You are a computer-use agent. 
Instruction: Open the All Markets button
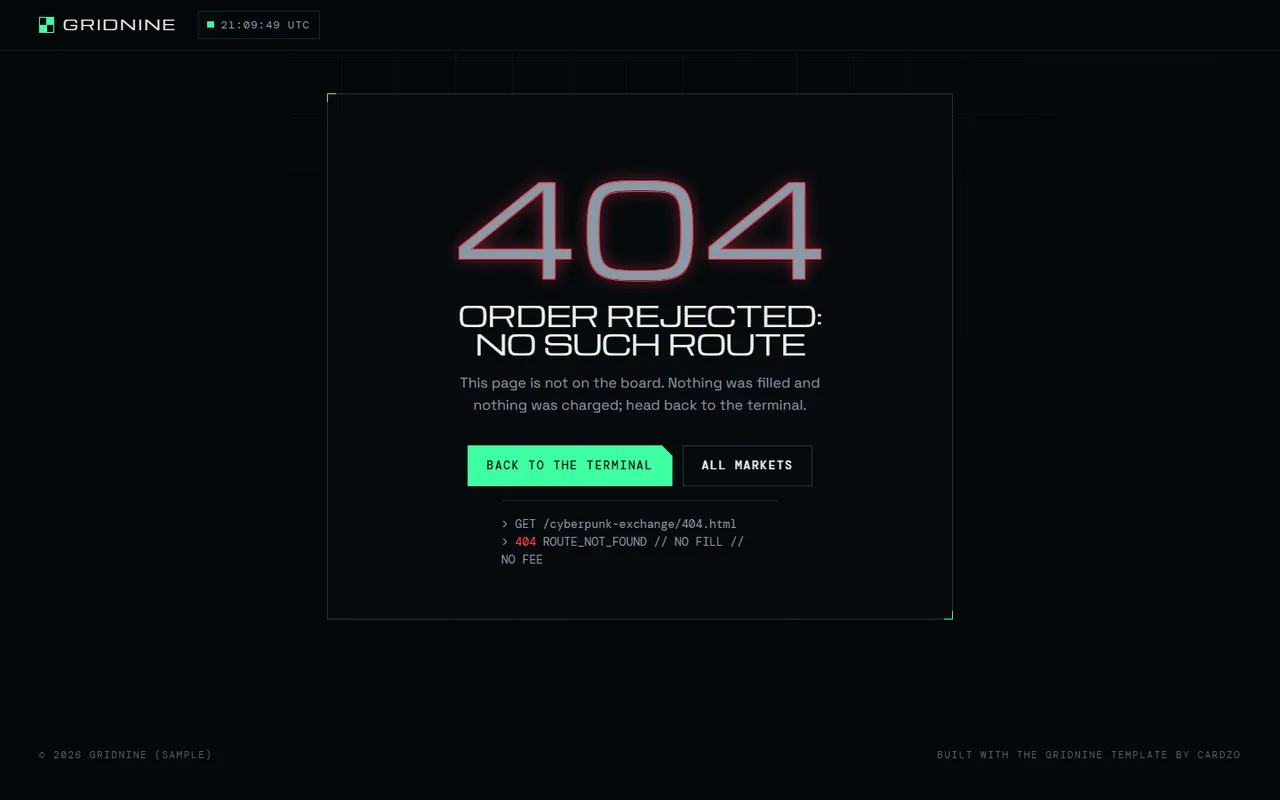[x=747, y=466]
